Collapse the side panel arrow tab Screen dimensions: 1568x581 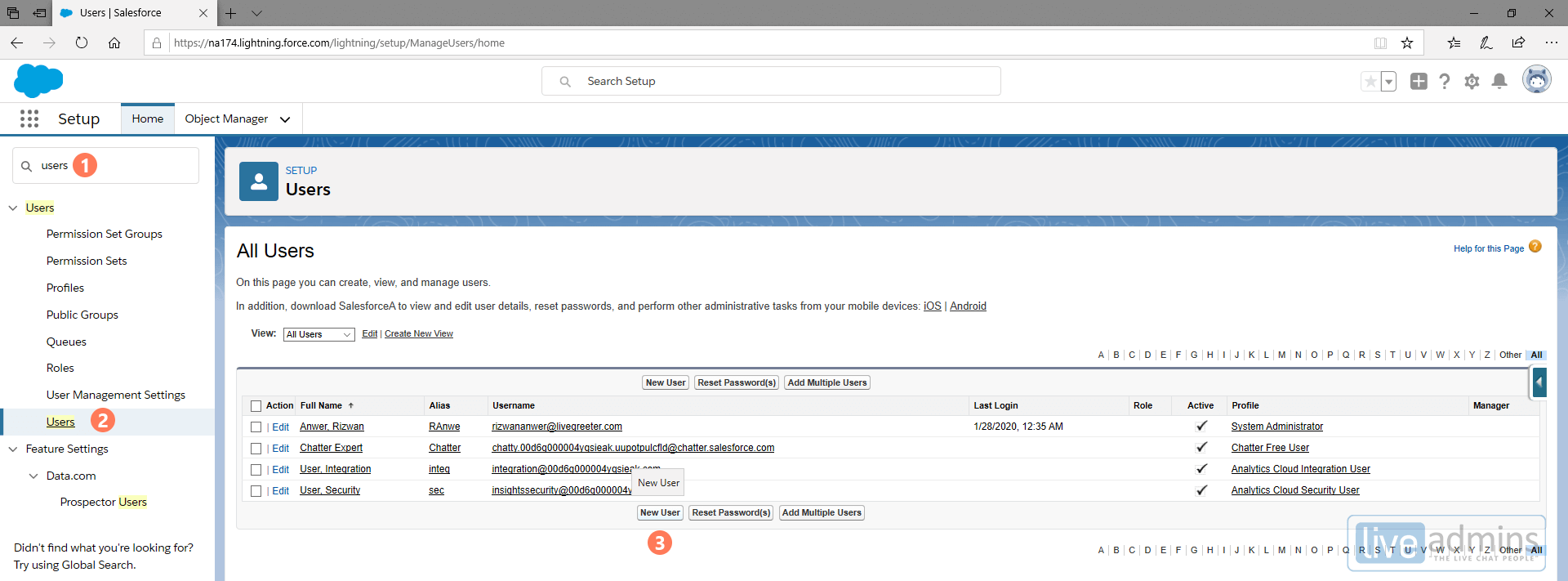pyautogui.click(x=1539, y=382)
